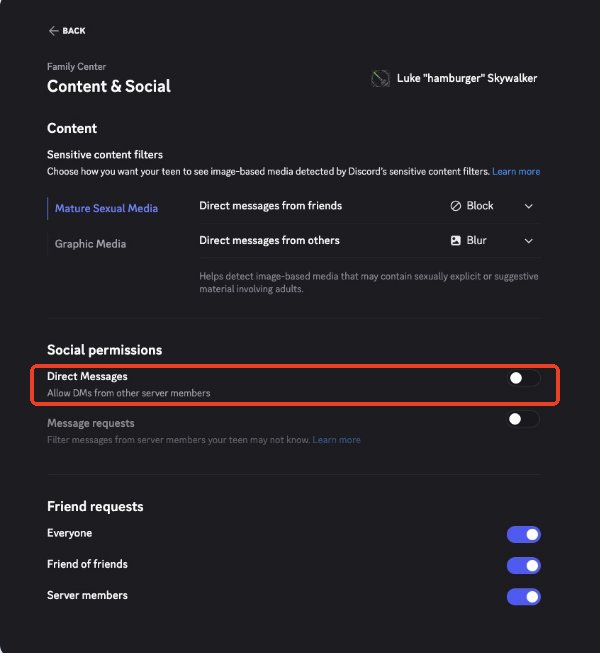Toggle the Direct Messages switch
This screenshot has width=600, height=653.
tap(523, 378)
